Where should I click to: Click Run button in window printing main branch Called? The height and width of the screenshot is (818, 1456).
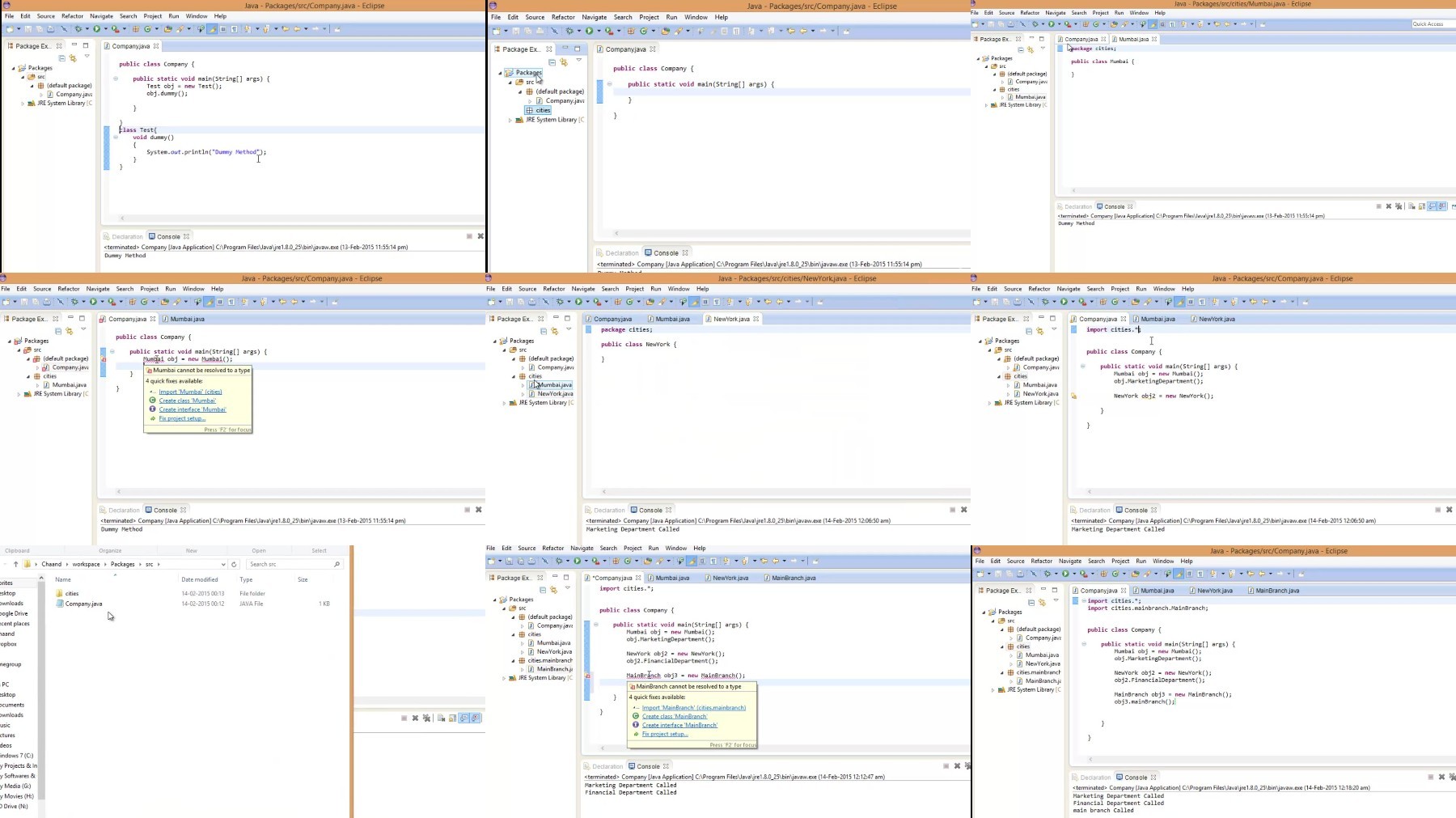click(x=1065, y=574)
